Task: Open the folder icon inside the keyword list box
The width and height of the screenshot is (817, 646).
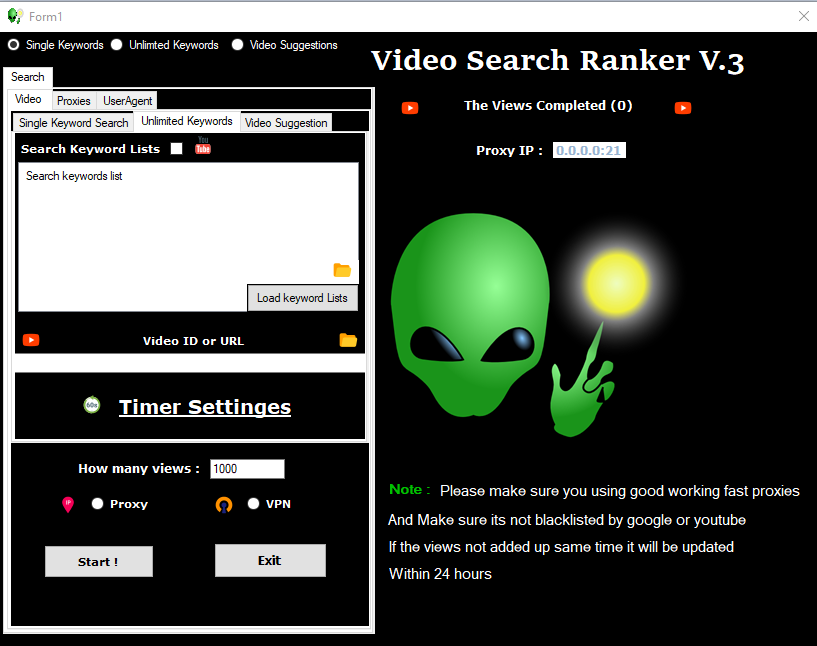Action: (x=342, y=270)
